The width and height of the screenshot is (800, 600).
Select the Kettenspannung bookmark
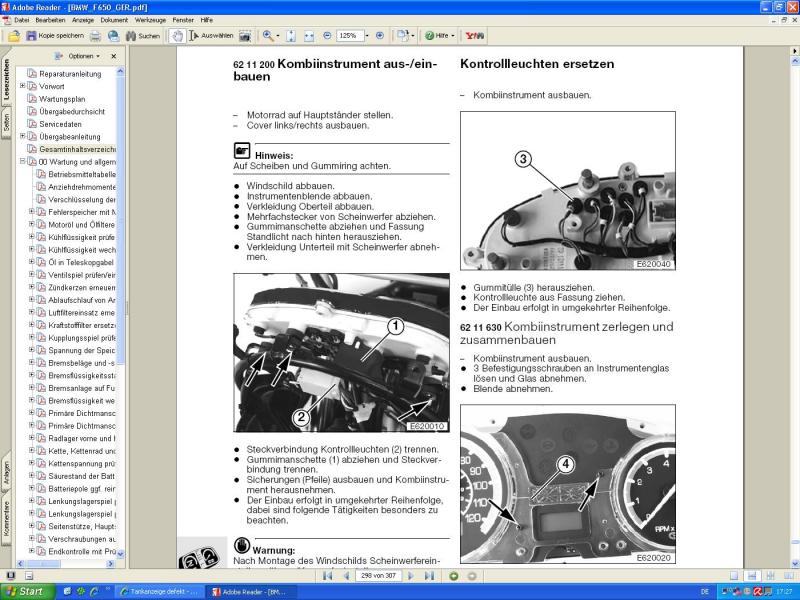[x=82, y=463]
